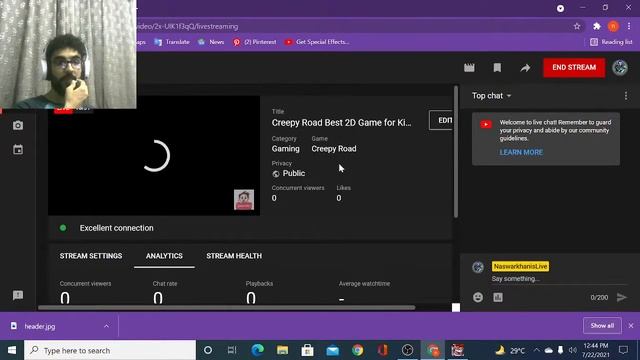
Task: Click the send message arrow icon
Action: 621,298
